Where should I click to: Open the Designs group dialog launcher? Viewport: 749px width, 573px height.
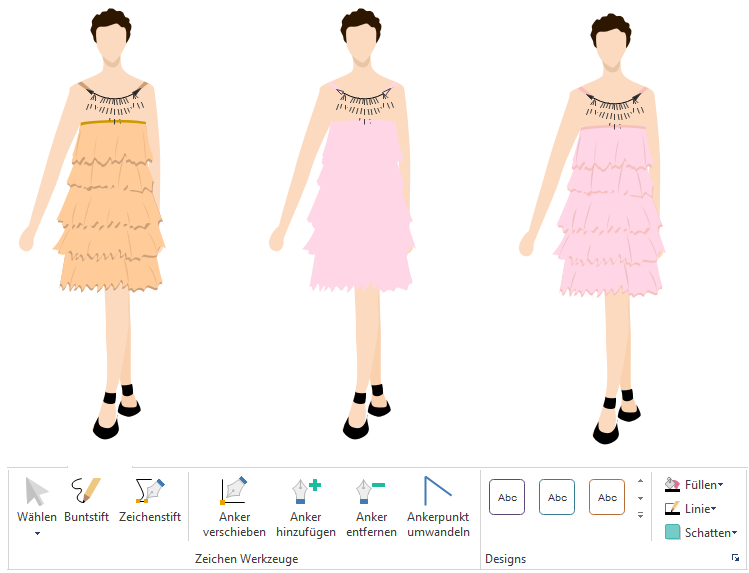tap(735, 558)
